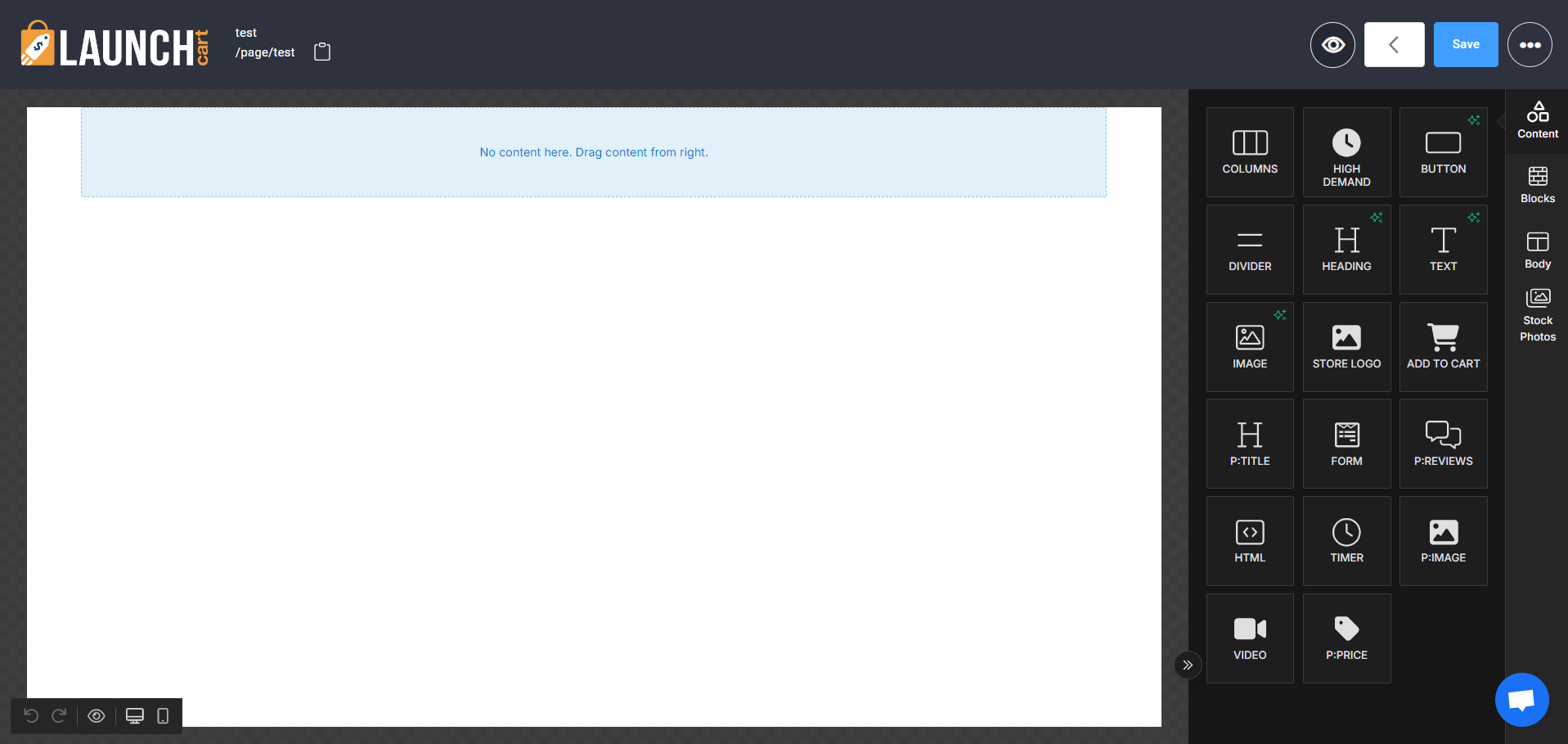Click the Launch Cart logo
The image size is (1568, 744).
[x=115, y=44]
